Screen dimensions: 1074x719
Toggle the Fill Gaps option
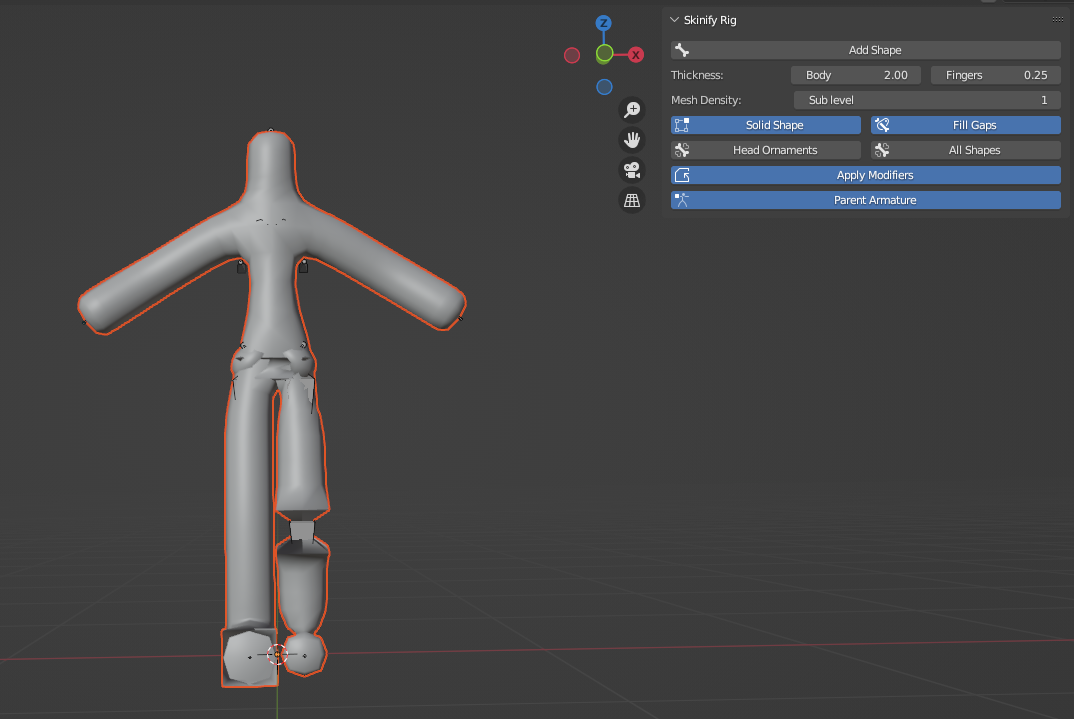pyautogui.click(x=966, y=125)
